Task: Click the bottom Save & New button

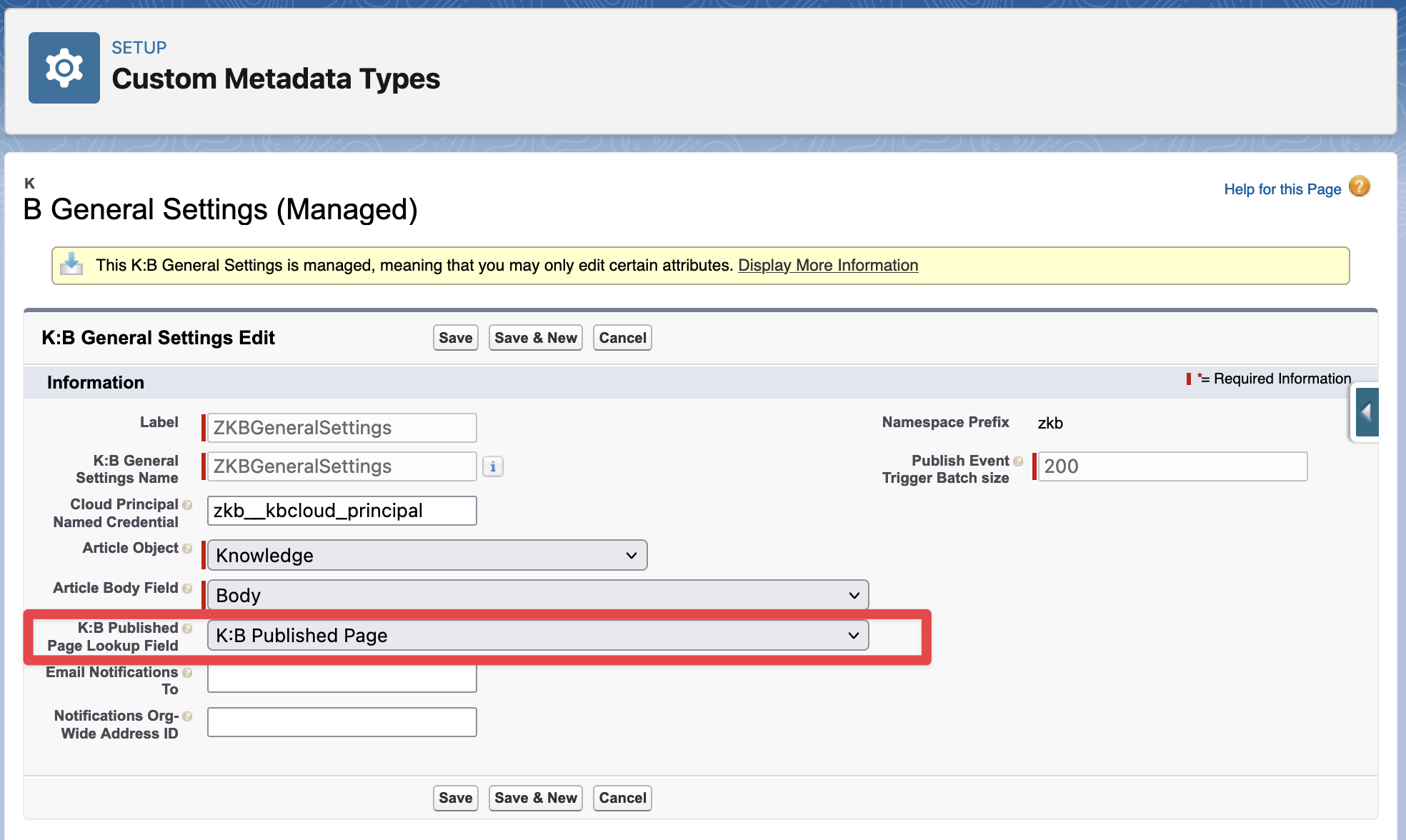Action: pyautogui.click(x=535, y=798)
